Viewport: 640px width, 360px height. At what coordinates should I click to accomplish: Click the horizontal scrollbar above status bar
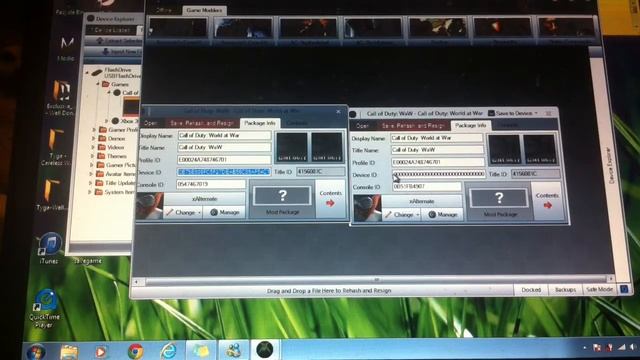tap(376, 280)
